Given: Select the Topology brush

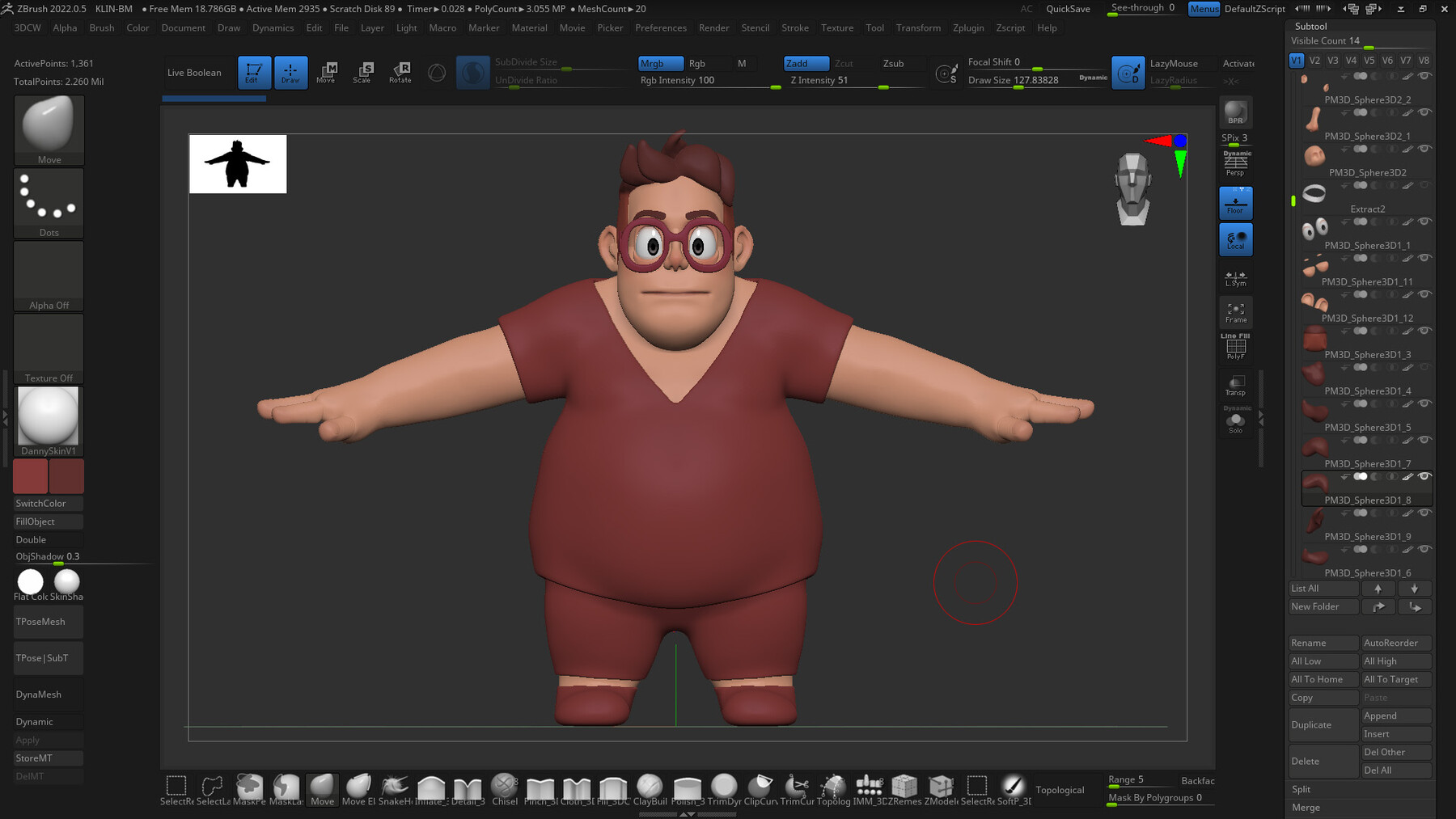Looking at the screenshot, I should (833, 790).
